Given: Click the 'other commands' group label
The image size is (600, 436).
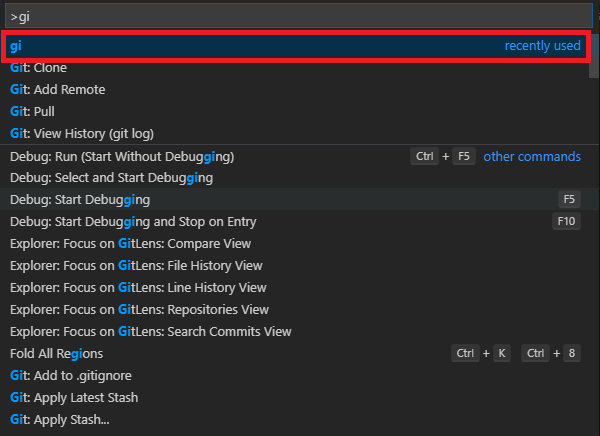Looking at the screenshot, I should 532,157.
